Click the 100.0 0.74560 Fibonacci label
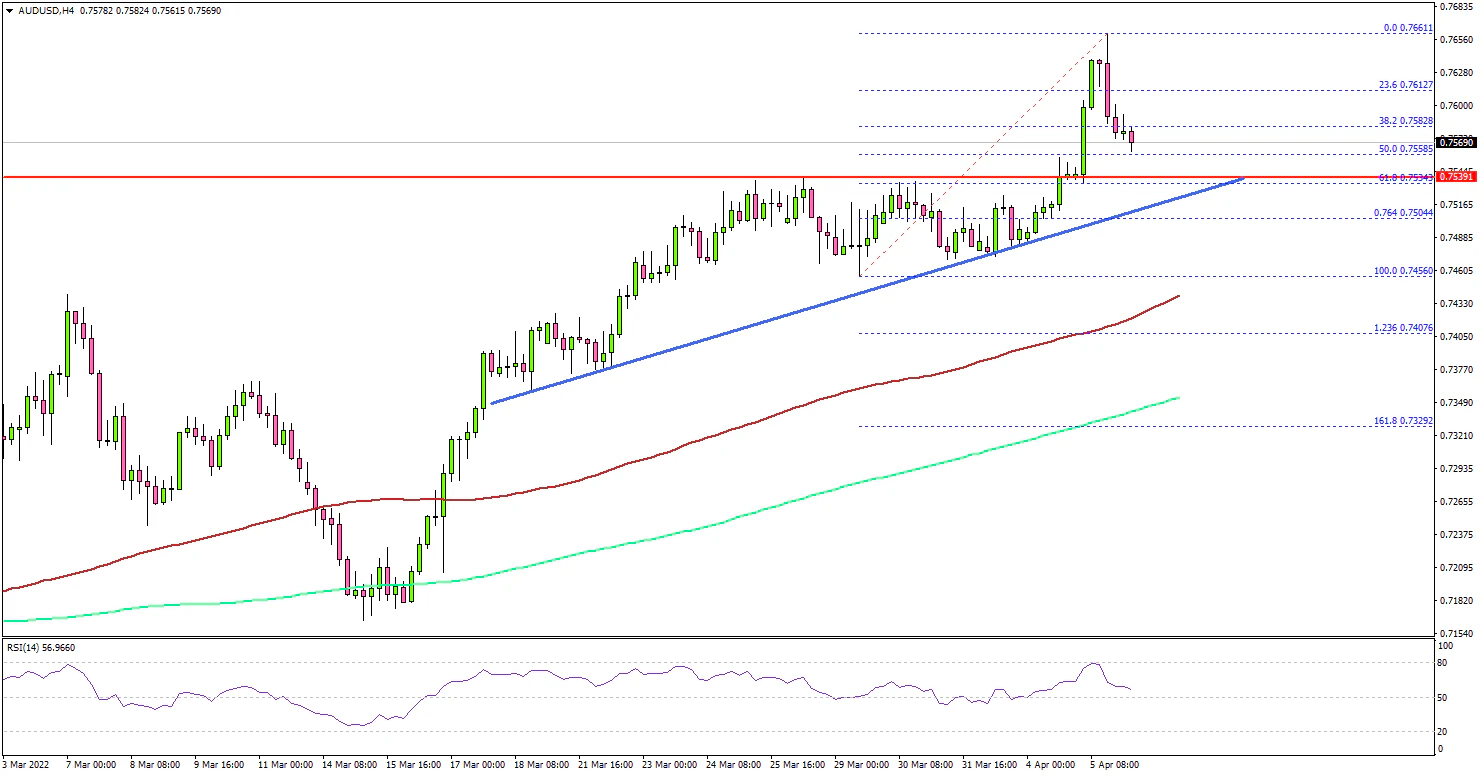Image resolution: width=1480 pixels, height=776 pixels. [x=1405, y=270]
